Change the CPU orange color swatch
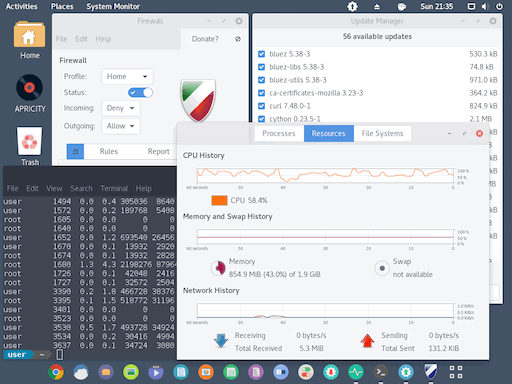 (219, 200)
